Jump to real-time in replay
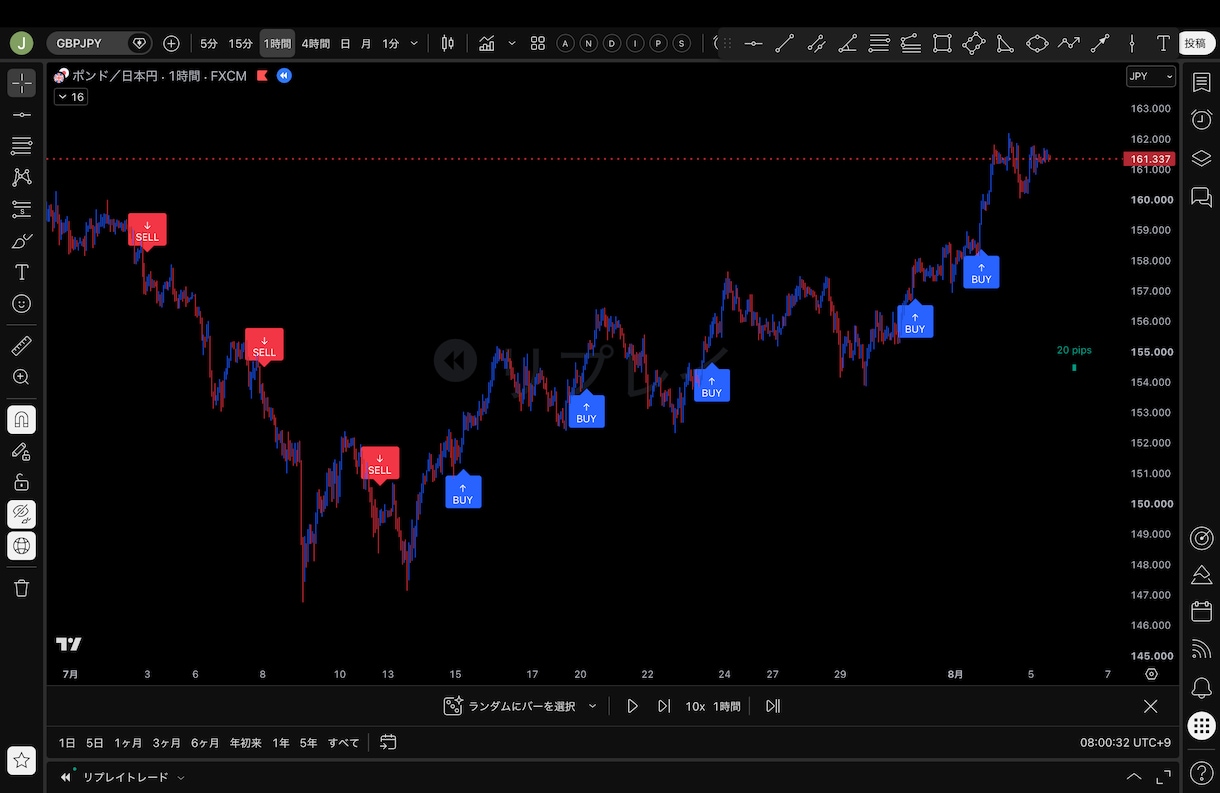The image size is (1220, 793). point(773,706)
